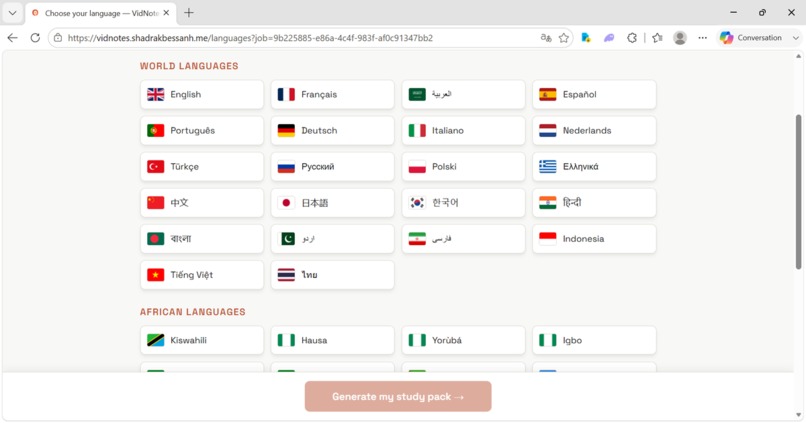Open the translate page icon
Image resolution: width=806 pixels, height=423 pixels.
point(546,38)
